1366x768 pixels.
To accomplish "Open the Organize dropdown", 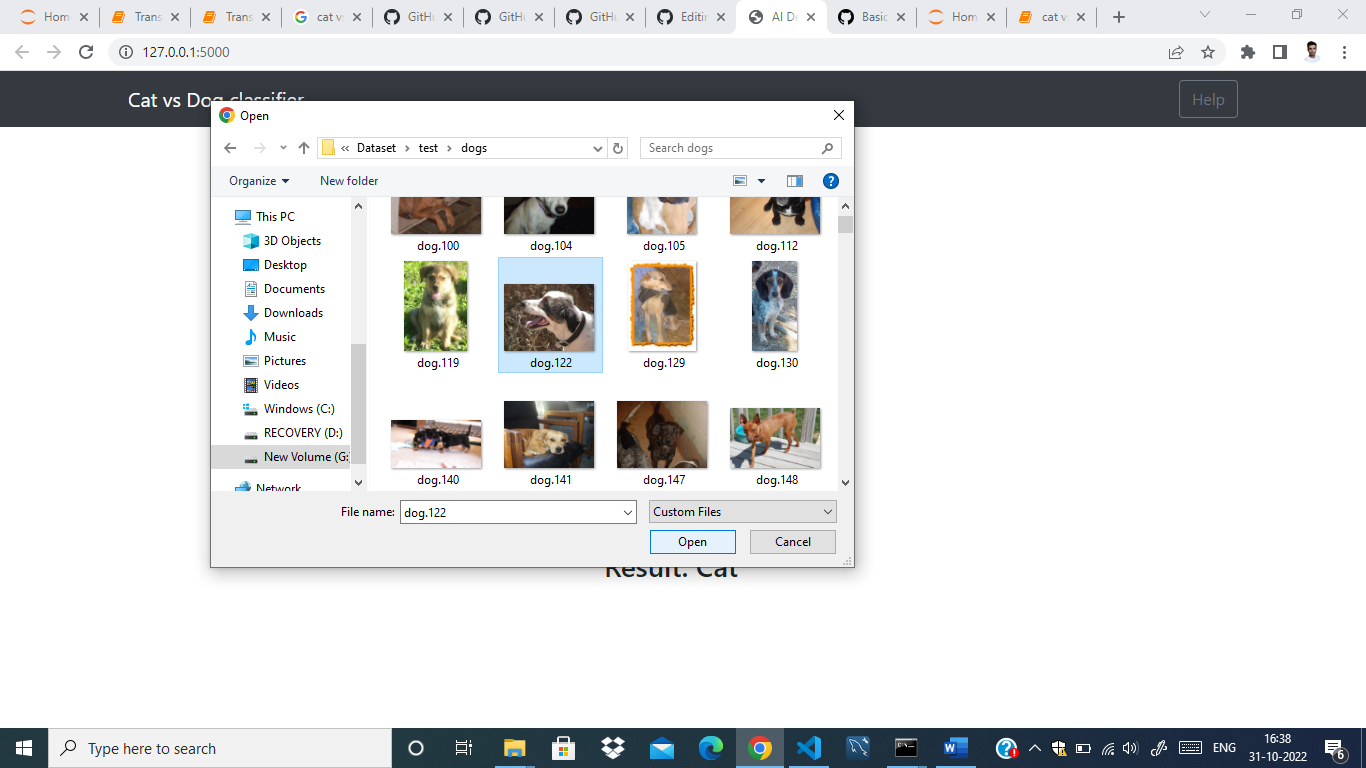I will [x=257, y=180].
